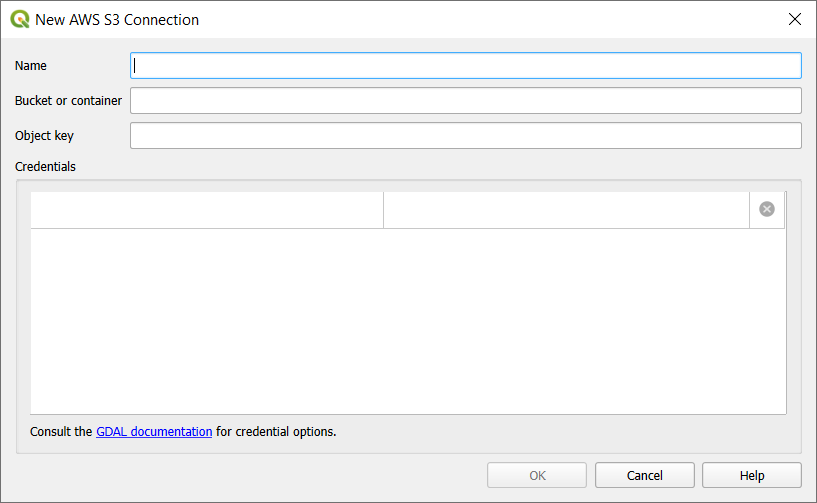Click the QGIS logo in title bar
The width and height of the screenshot is (817, 503).
20,19
